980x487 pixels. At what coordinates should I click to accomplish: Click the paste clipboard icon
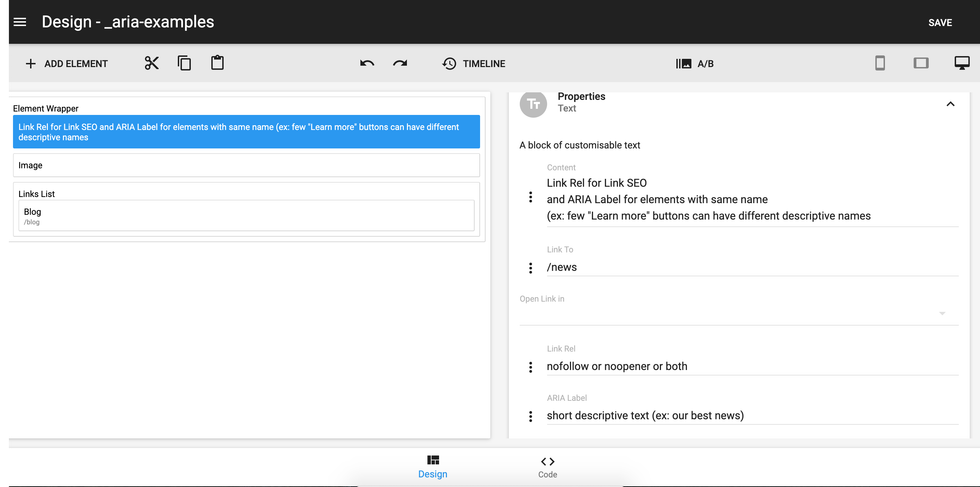click(x=217, y=63)
